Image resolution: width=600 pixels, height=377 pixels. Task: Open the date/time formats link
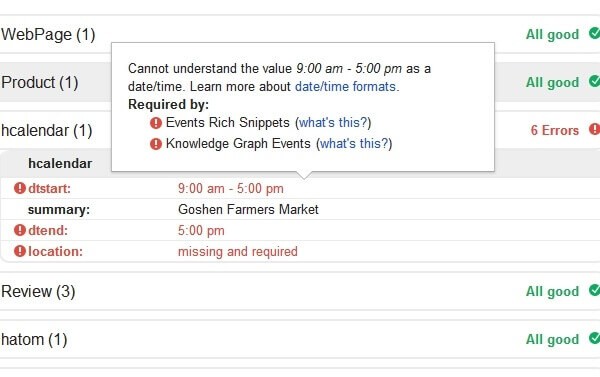347,86
